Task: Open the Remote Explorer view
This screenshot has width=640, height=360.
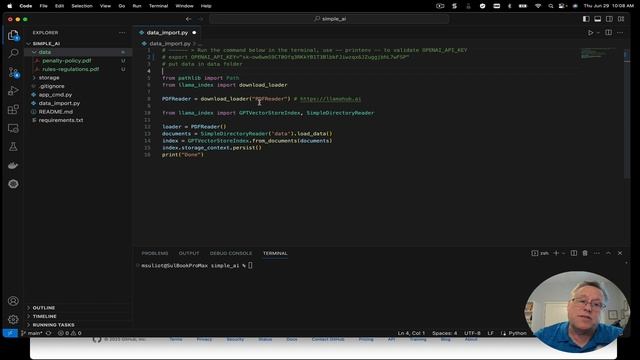Action: click(x=13, y=128)
